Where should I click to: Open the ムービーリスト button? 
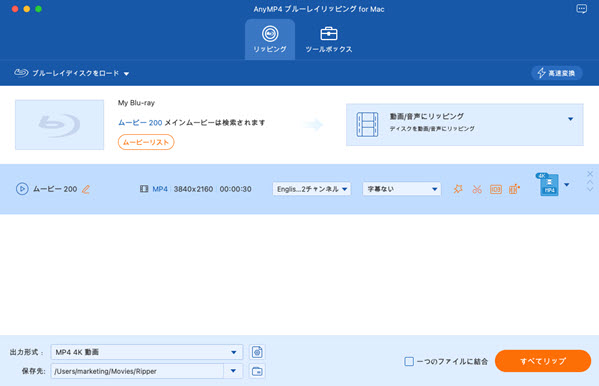tap(146, 142)
